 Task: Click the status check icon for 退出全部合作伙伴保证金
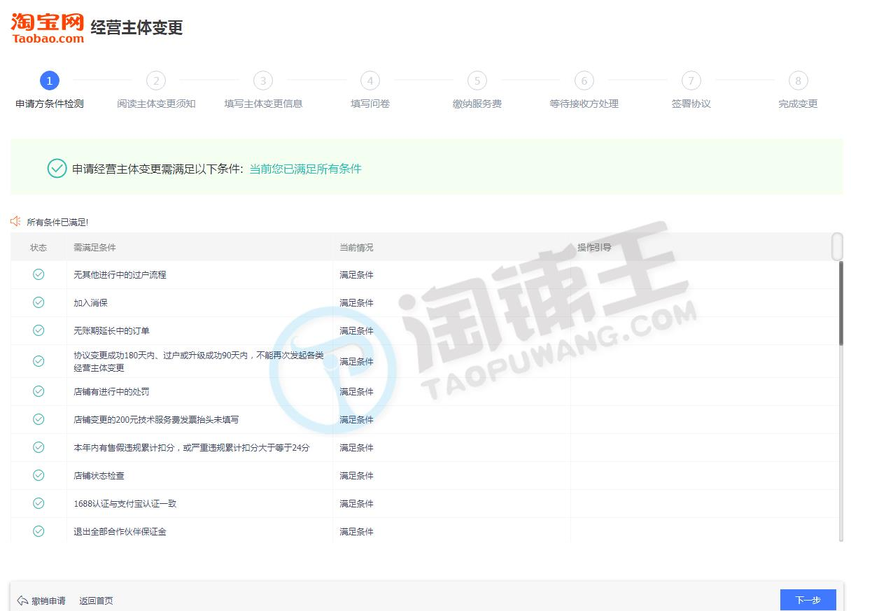tap(38, 531)
